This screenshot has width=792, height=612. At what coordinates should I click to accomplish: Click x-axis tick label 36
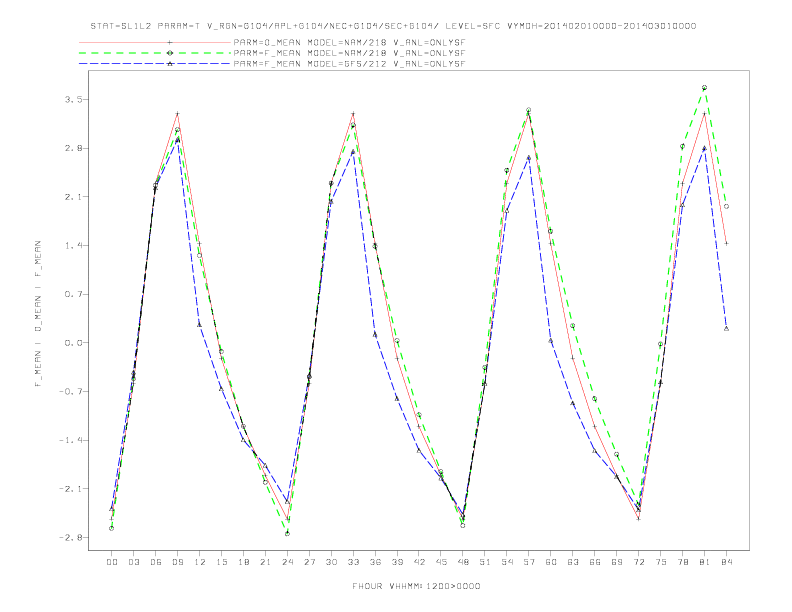click(375, 562)
